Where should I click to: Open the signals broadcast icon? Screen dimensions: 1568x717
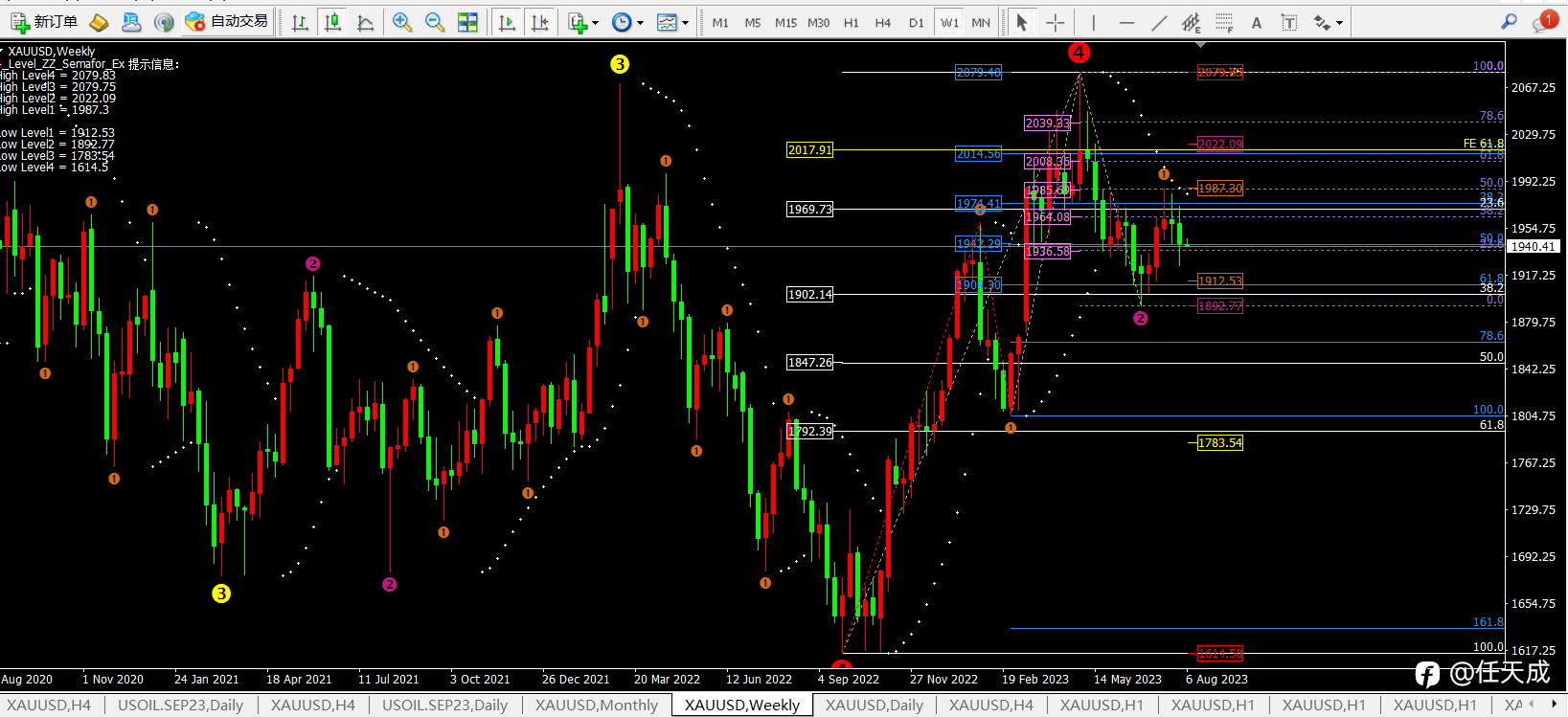point(164,22)
